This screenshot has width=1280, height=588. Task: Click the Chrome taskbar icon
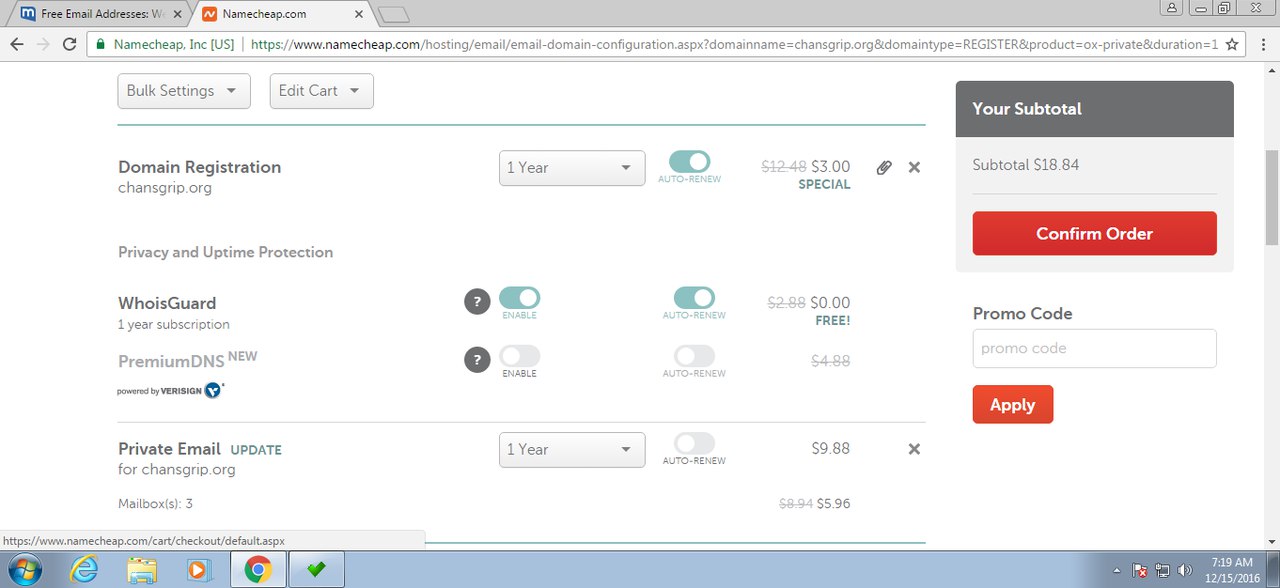click(258, 569)
